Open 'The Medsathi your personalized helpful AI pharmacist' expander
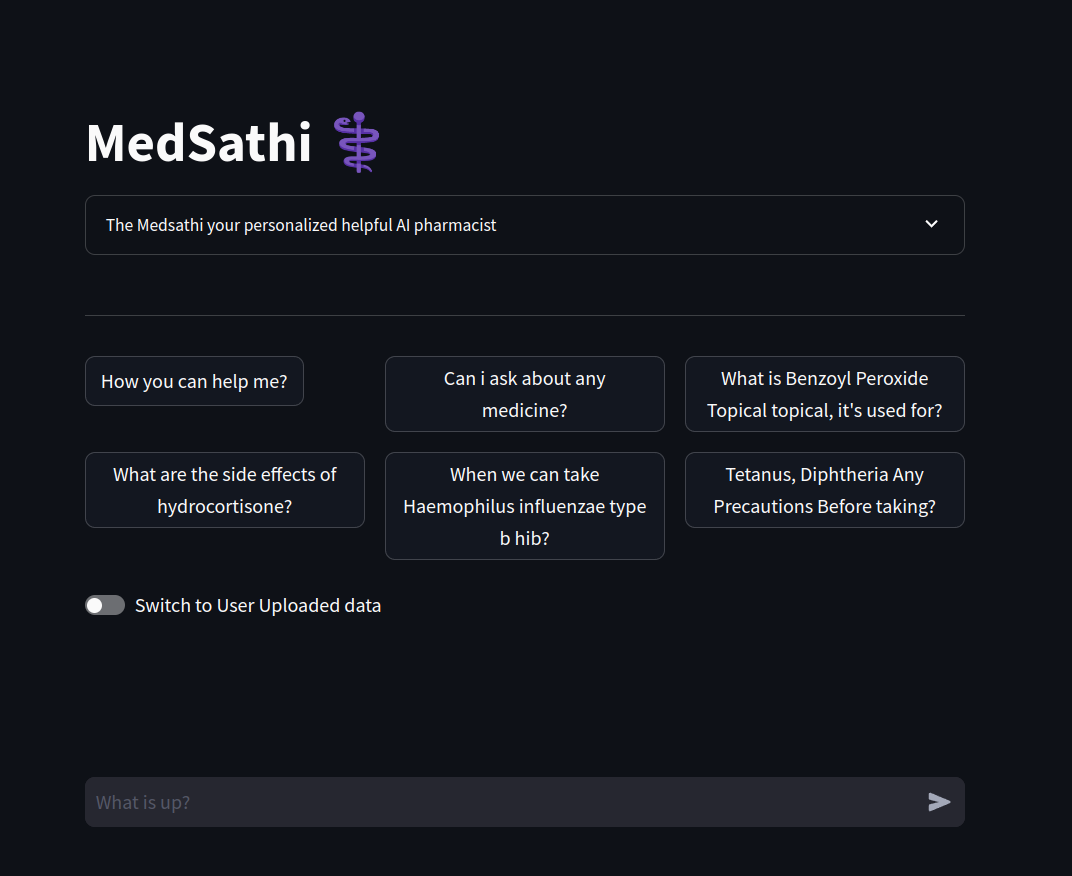Image resolution: width=1072 pixels, height=876 pixels. click(301, 225)
